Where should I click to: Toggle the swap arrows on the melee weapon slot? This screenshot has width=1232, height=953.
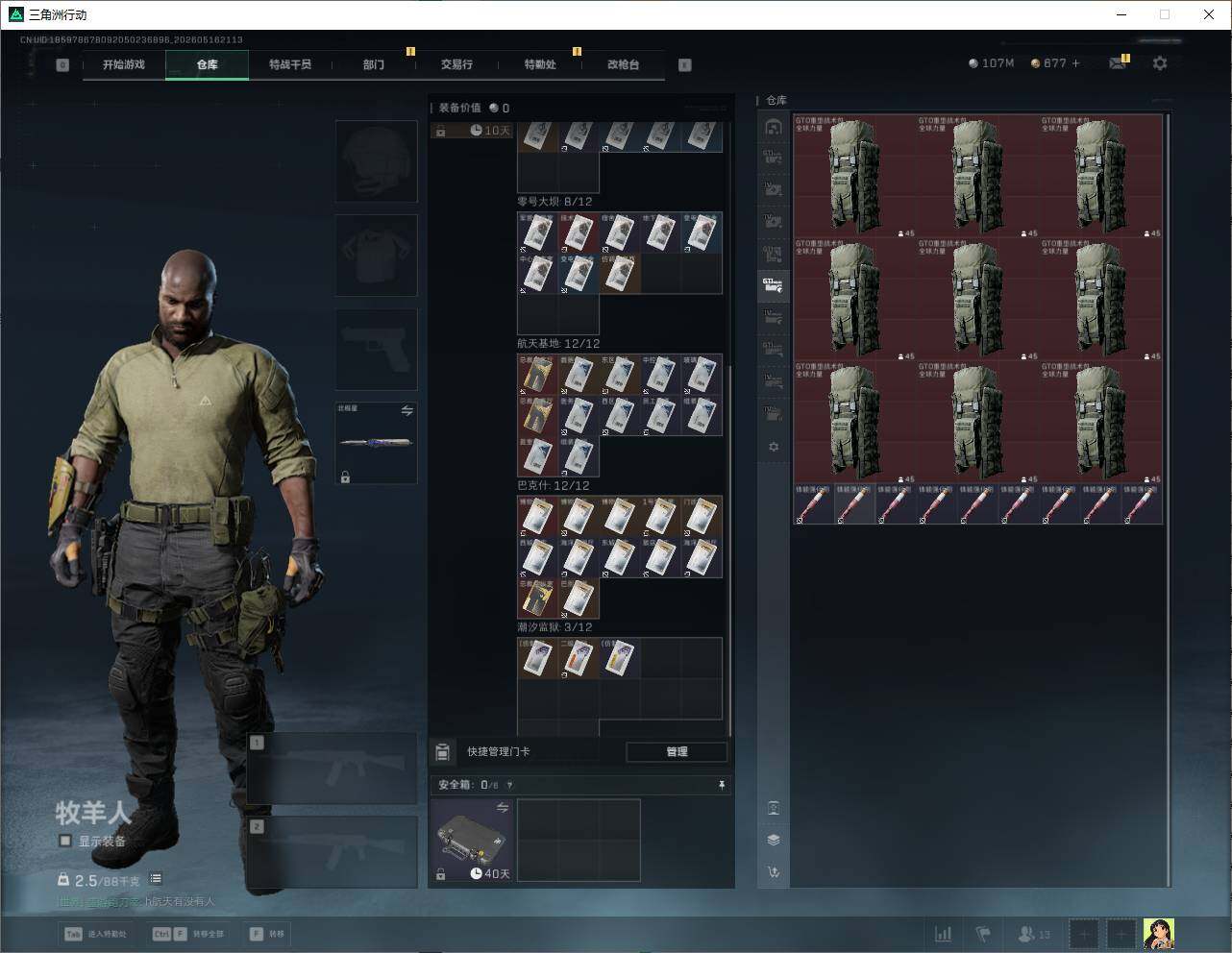tap(407, 411)
